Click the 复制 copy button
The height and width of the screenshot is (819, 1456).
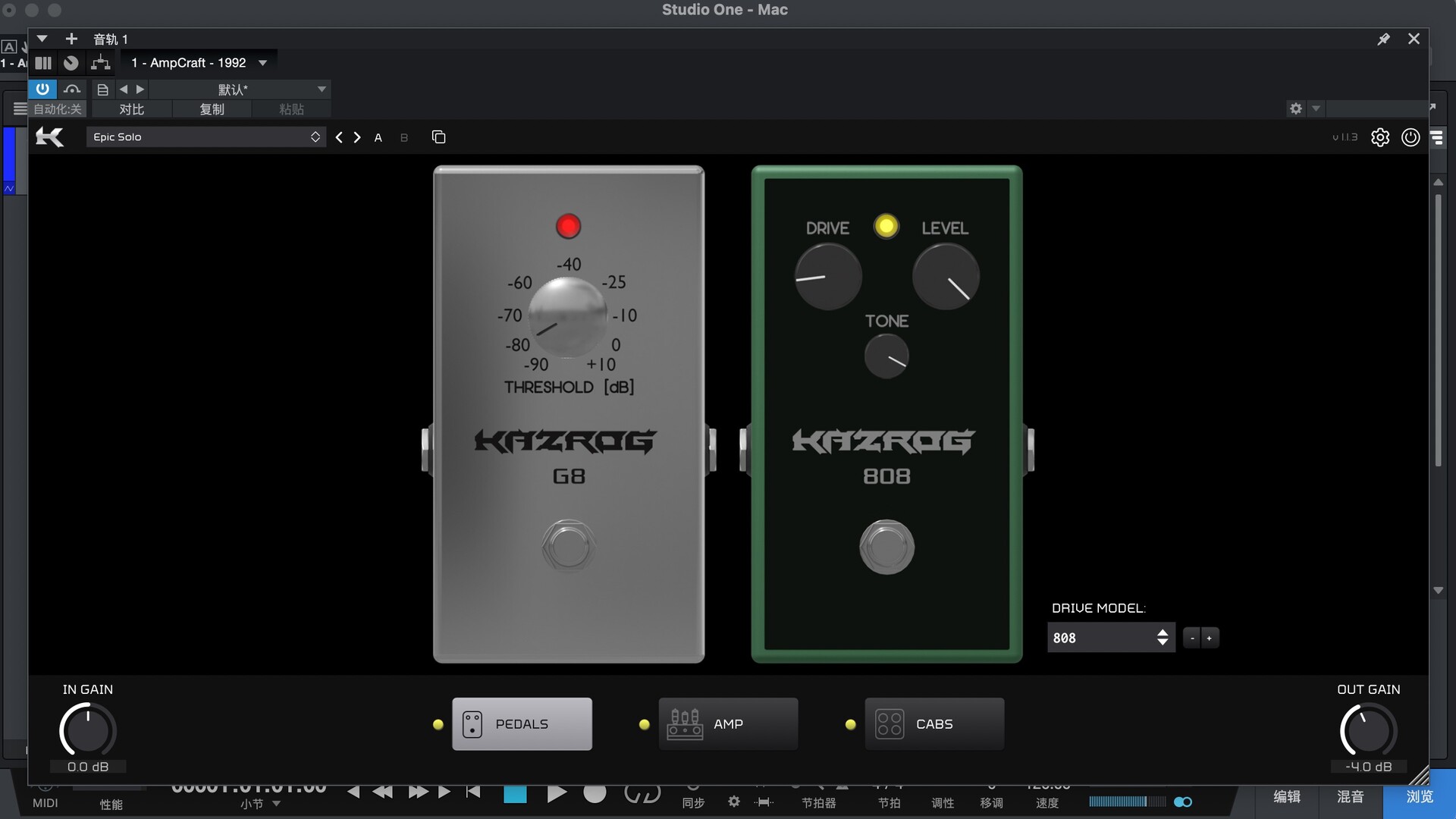pyautogui.click(x=212, y=109)
